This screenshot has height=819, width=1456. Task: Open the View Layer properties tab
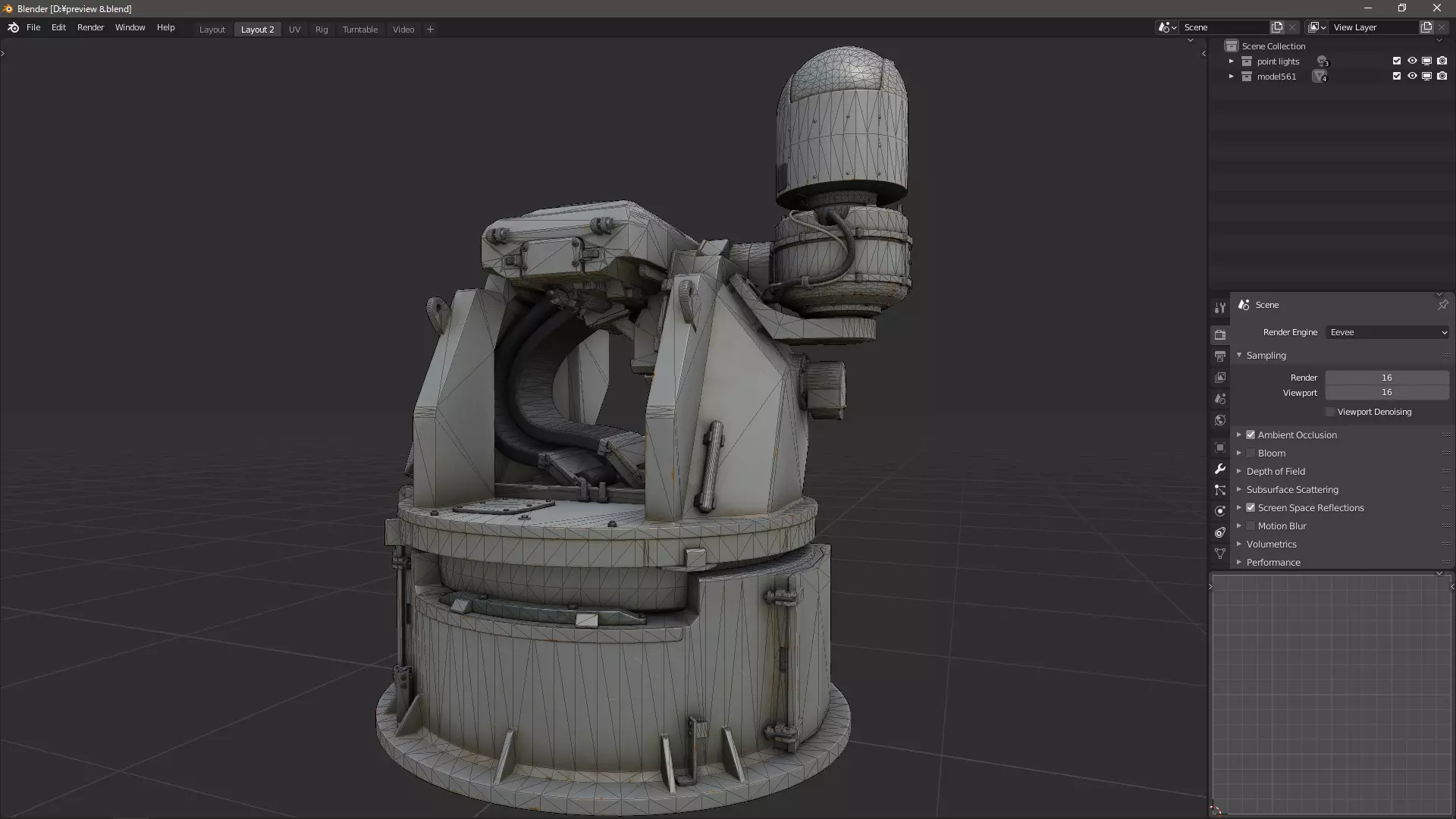(1219, 377)
